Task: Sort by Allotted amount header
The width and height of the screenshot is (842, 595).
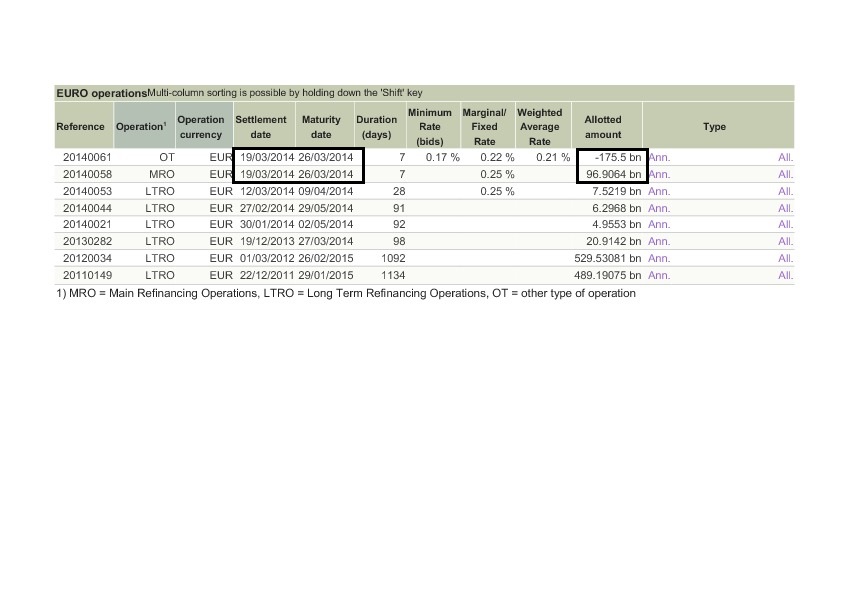Action: click(x=607, y=126)
